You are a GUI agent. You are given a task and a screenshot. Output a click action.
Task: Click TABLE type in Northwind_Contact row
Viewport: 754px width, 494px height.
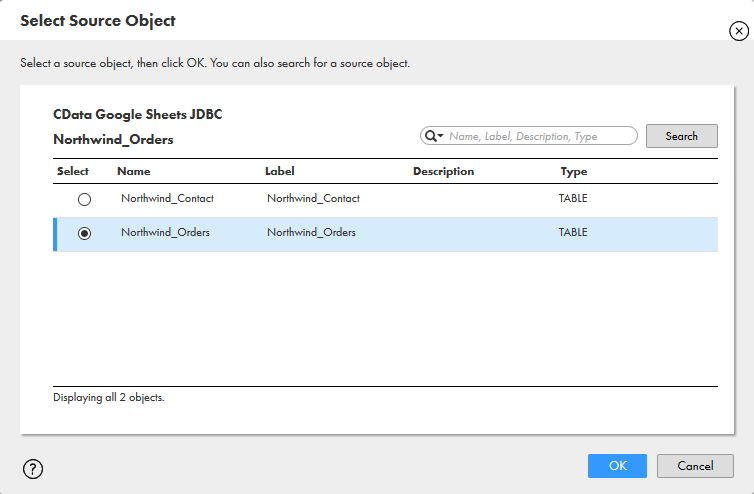[x=573, y=198]
